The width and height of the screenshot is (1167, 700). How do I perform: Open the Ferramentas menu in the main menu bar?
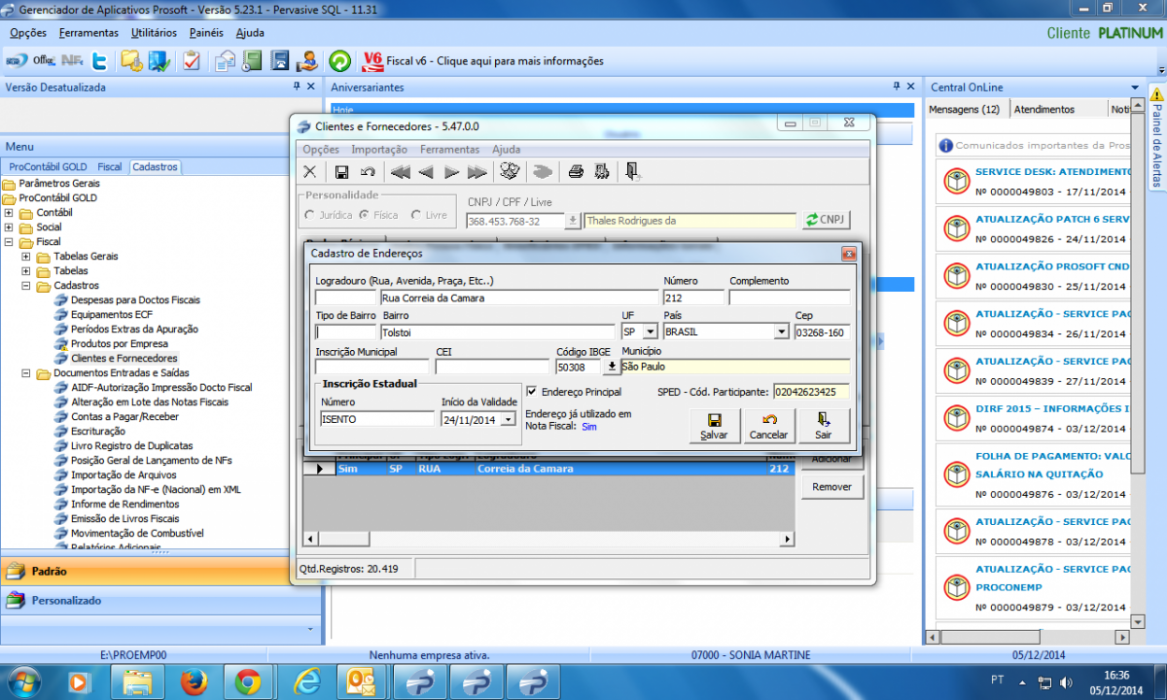[x=89, y=33]
